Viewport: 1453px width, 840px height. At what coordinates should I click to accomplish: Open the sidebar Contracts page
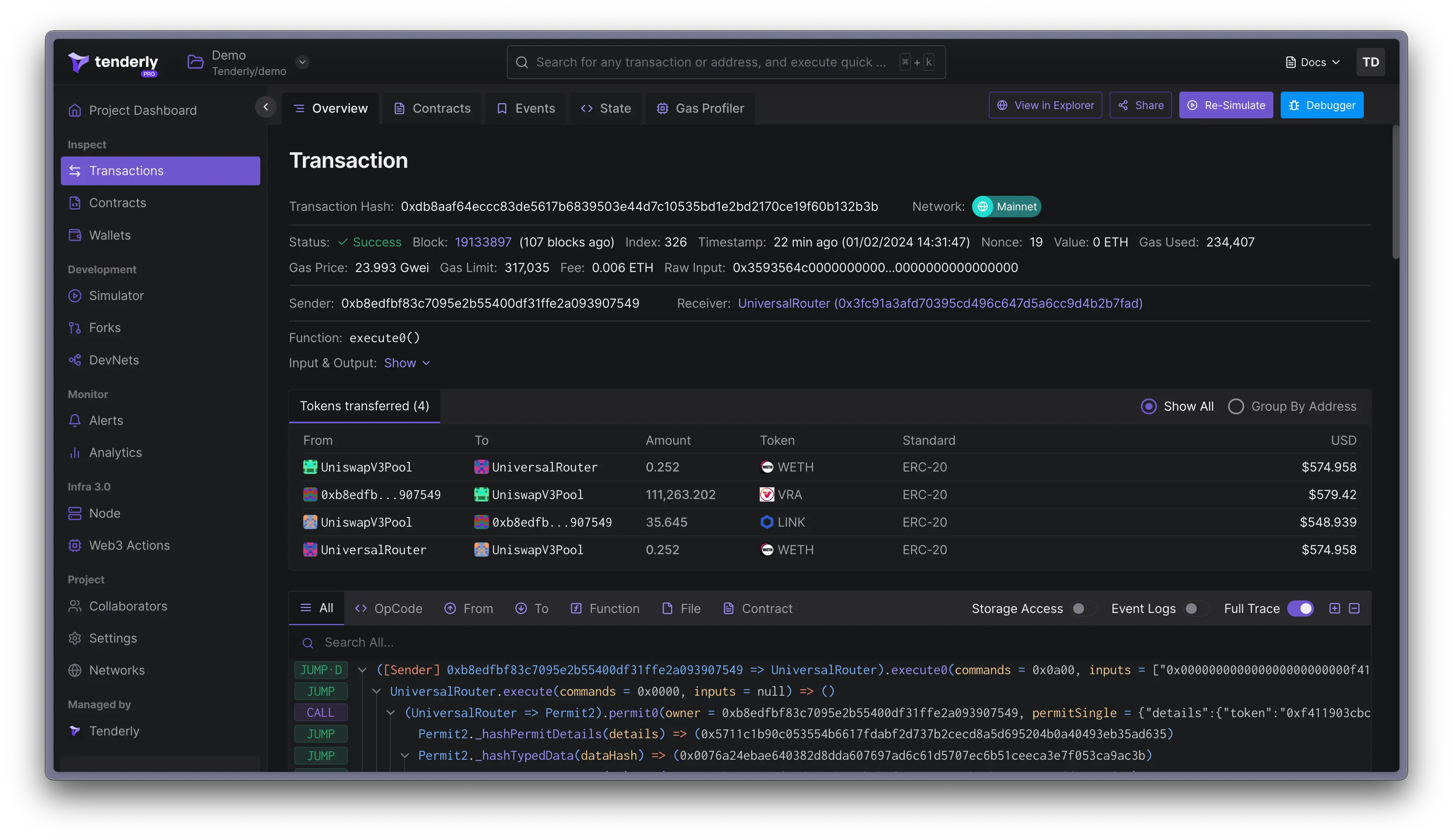107,203
